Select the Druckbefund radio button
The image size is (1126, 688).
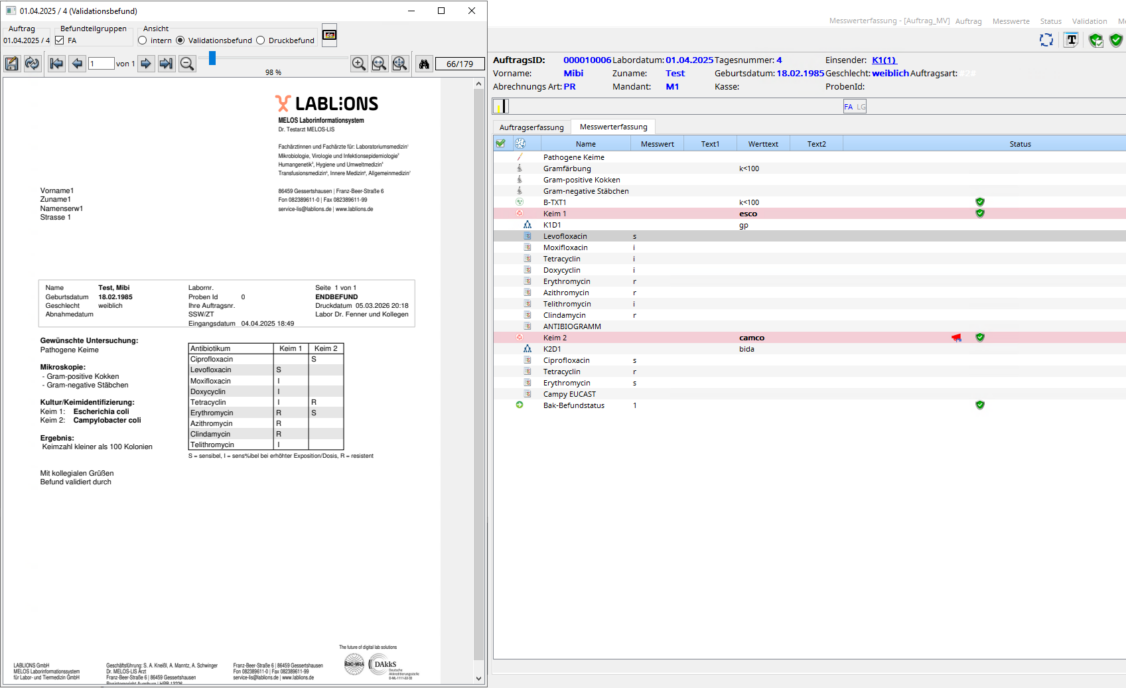261,41
